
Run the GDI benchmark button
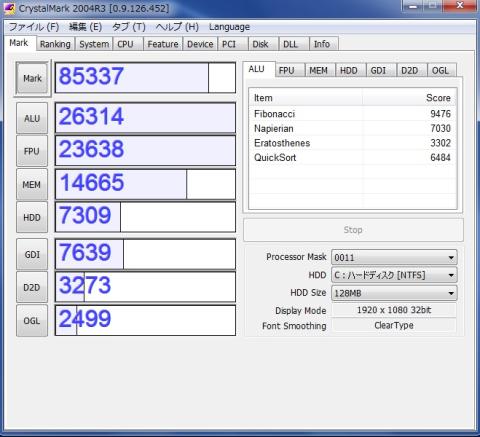[x=32, y=254]
